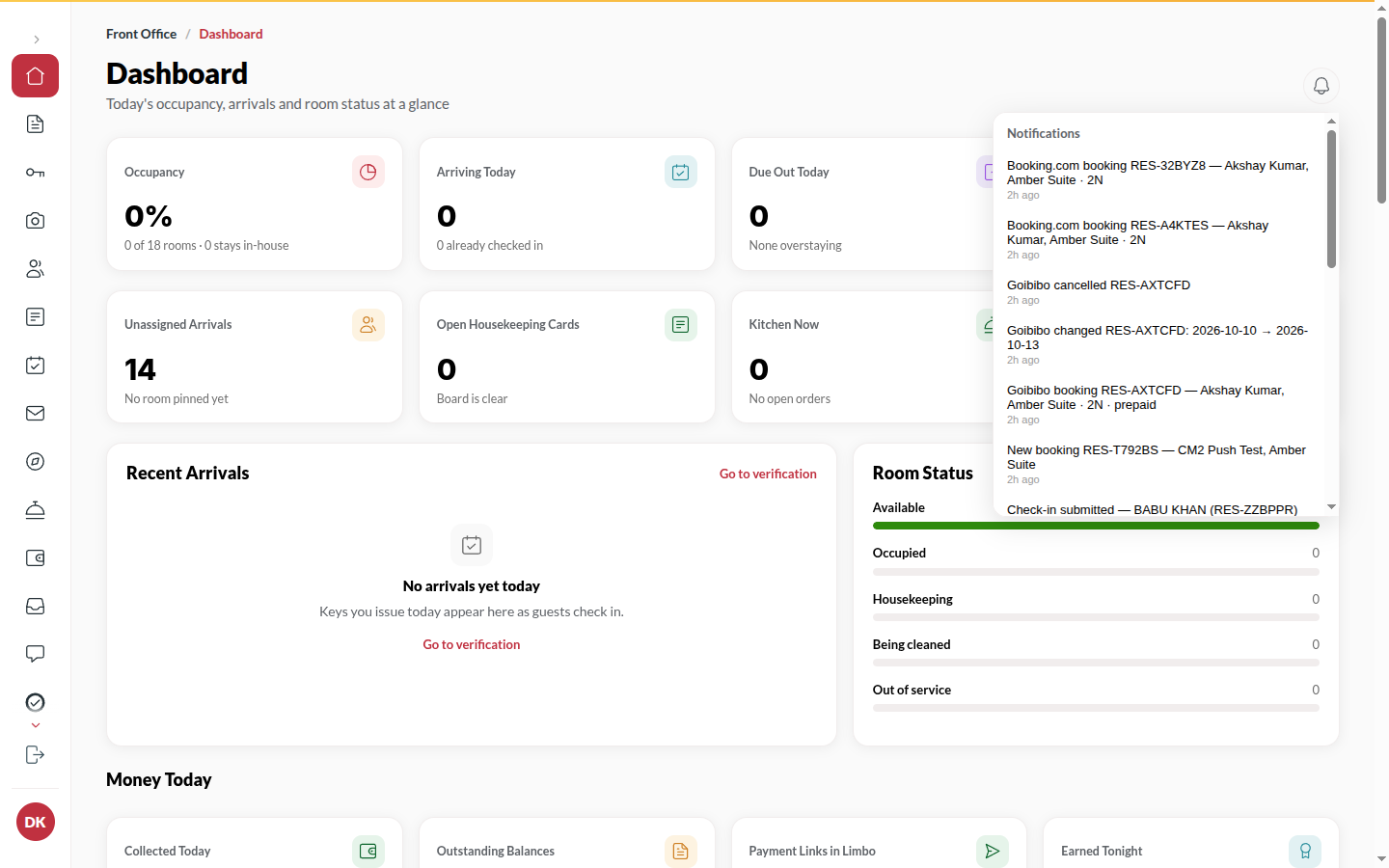Open the Booking.com RES-A4KTES notification

[1160, 239]
